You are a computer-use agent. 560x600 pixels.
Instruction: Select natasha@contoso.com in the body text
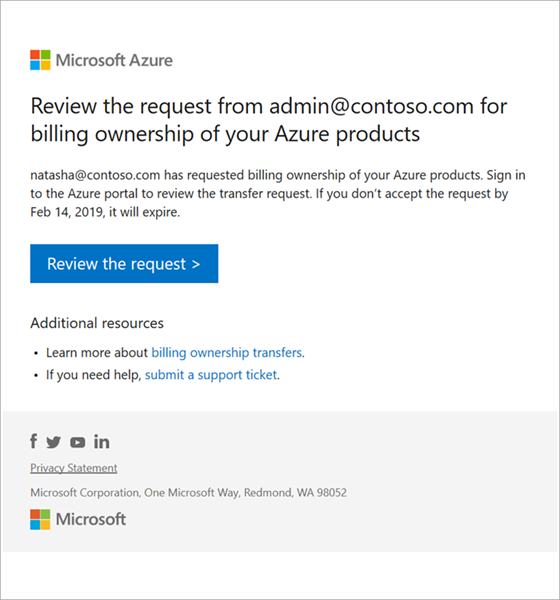pos(95,175)
